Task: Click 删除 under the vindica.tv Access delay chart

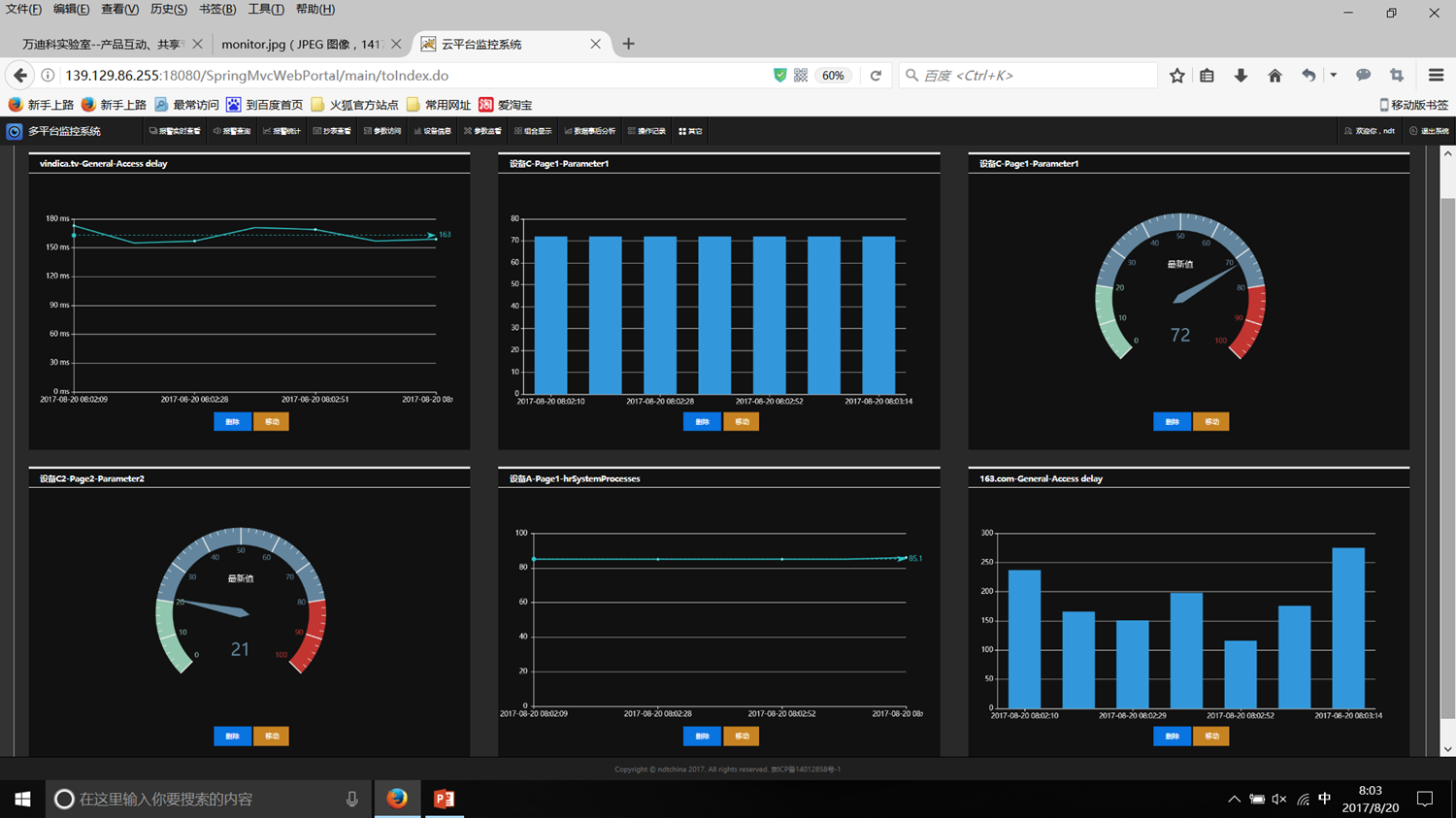Action: point(232,422)
